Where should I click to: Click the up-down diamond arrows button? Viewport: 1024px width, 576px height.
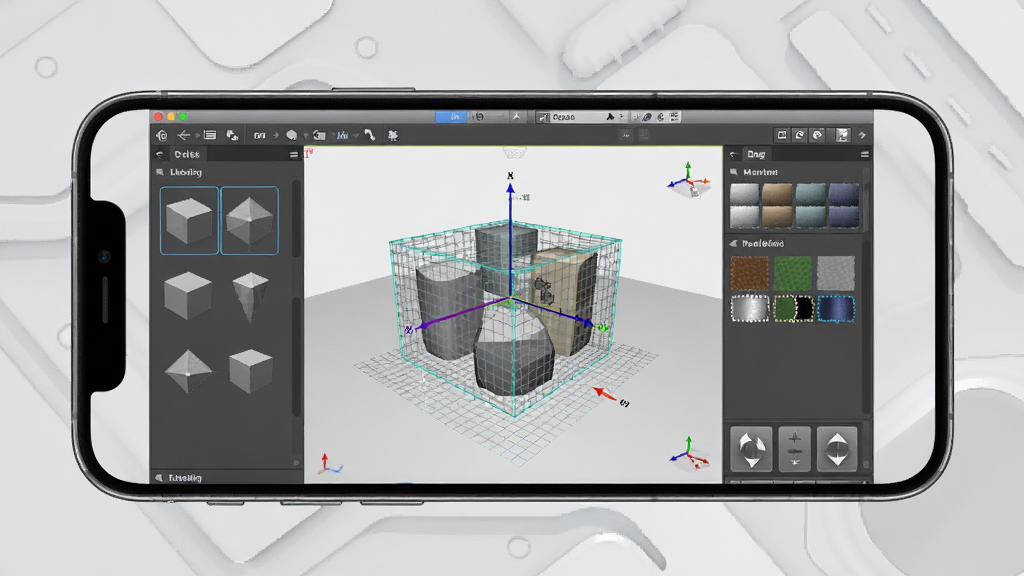click(837, 449)
